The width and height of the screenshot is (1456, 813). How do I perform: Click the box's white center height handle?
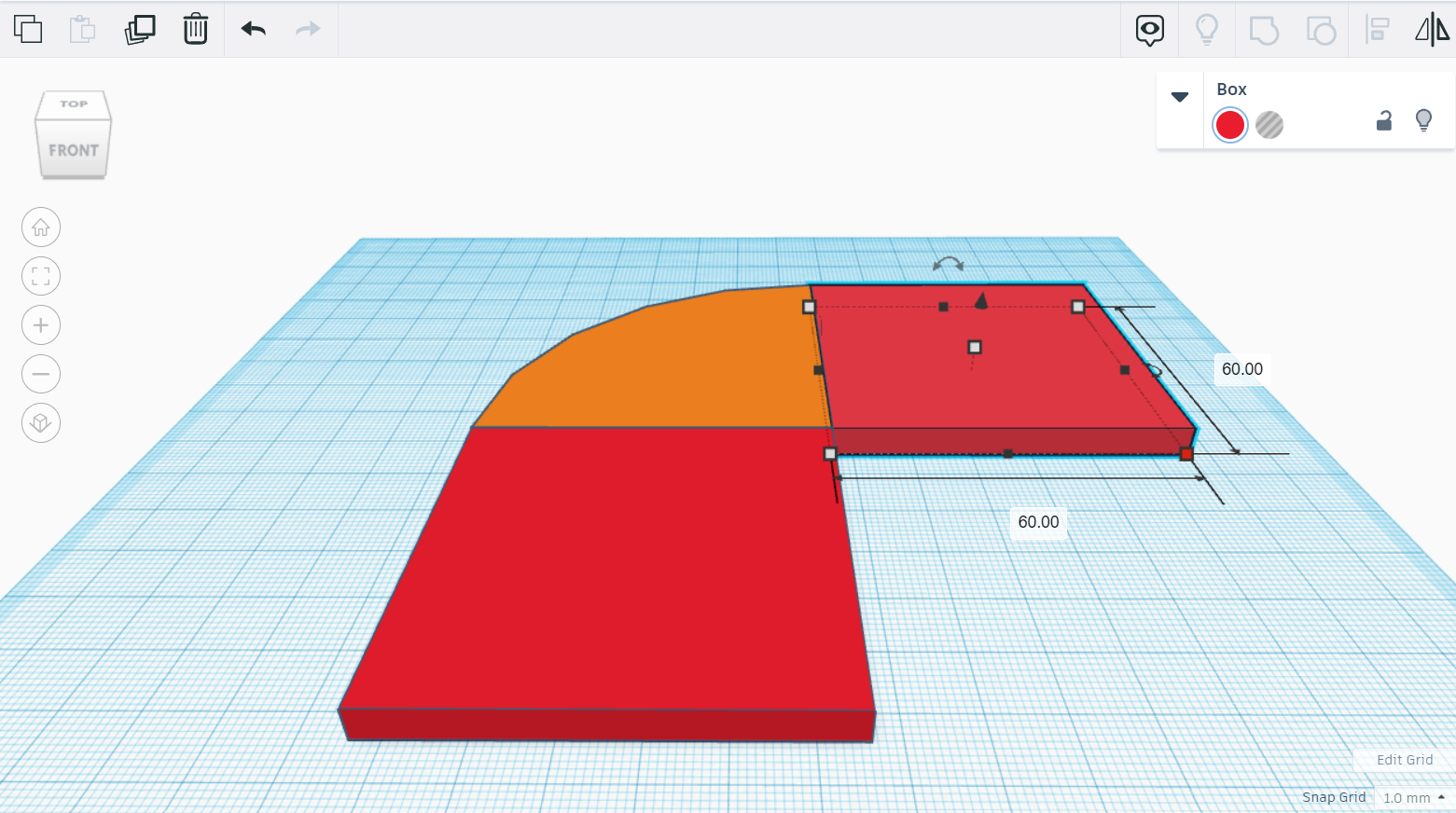975,347
